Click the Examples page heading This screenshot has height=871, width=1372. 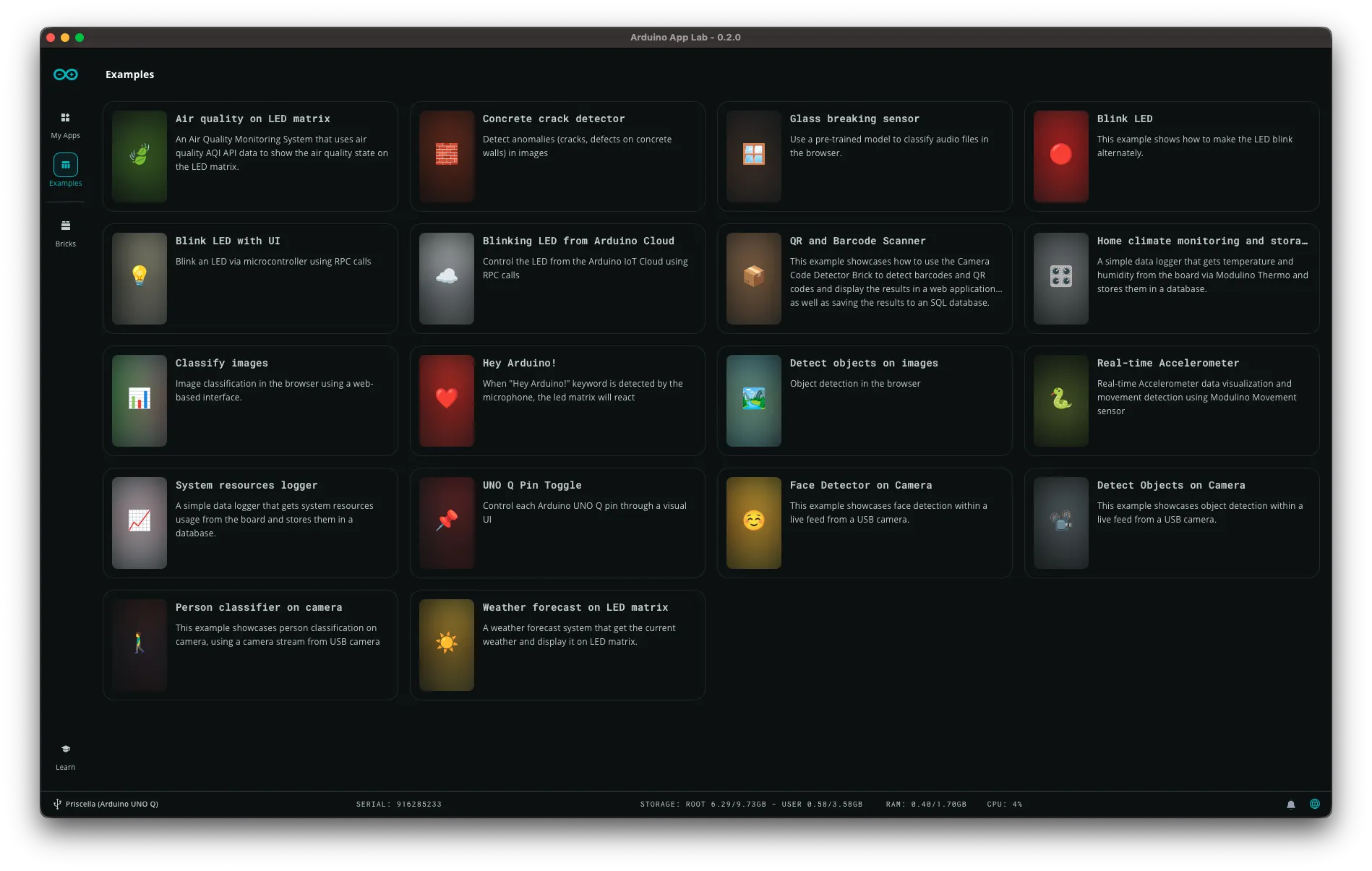pyautogui.click(x=129, y=74)
